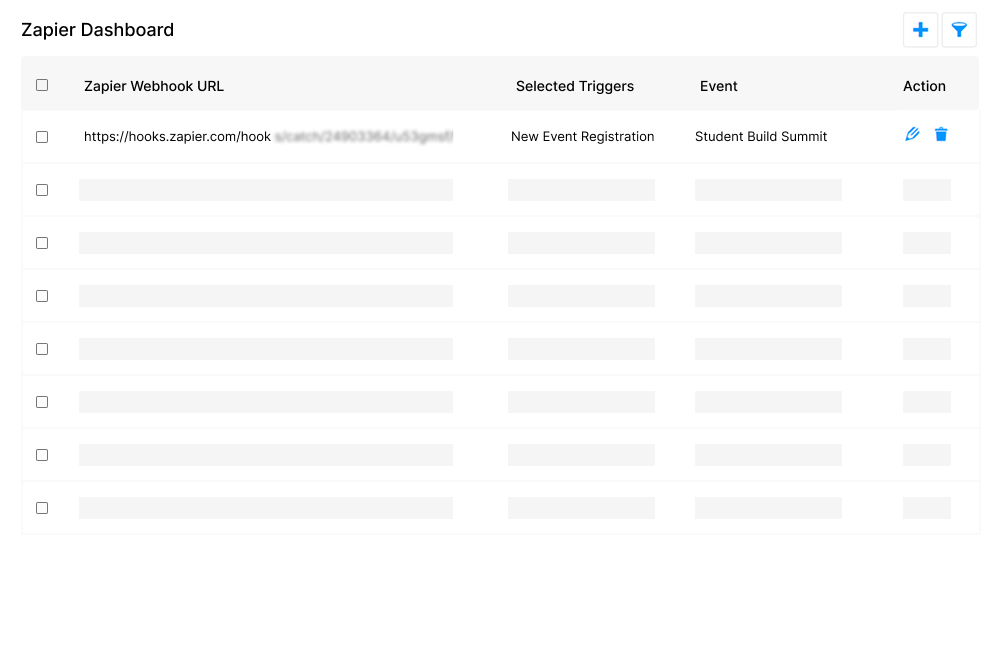Check the checkbox on the fourth row
This screenshot has height=667, width=1000.
coord(42,296)
